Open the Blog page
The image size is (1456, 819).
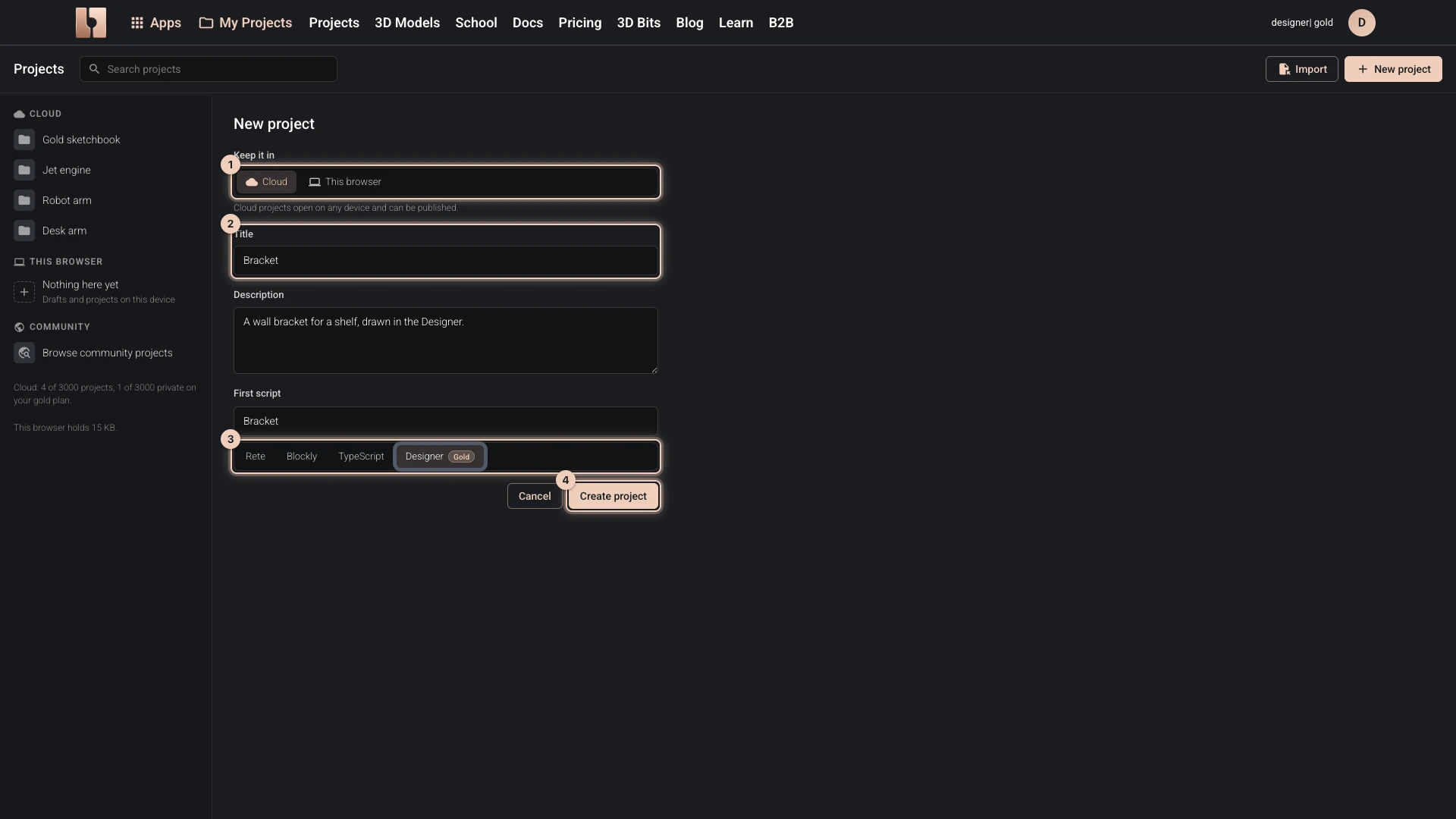click(x=689, y=23)
